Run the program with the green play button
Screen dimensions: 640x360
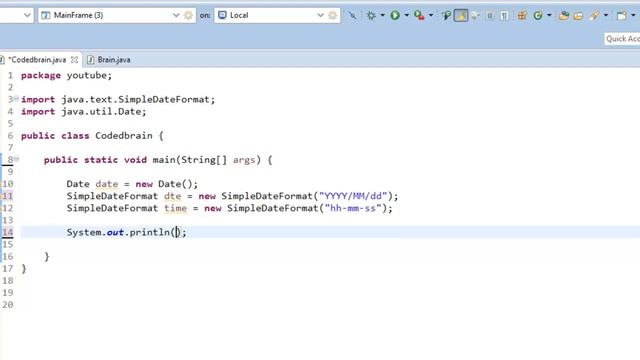click(x=395, y=16)
